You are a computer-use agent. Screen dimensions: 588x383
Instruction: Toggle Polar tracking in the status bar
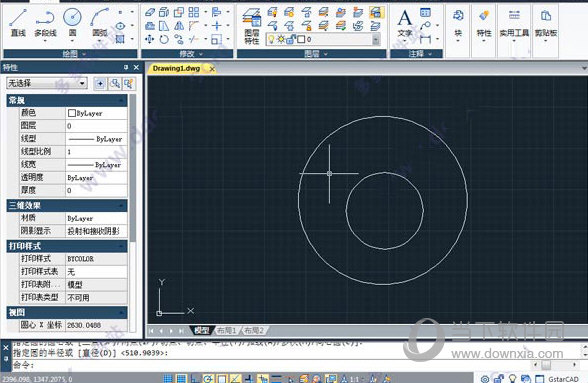pos(208,378)
